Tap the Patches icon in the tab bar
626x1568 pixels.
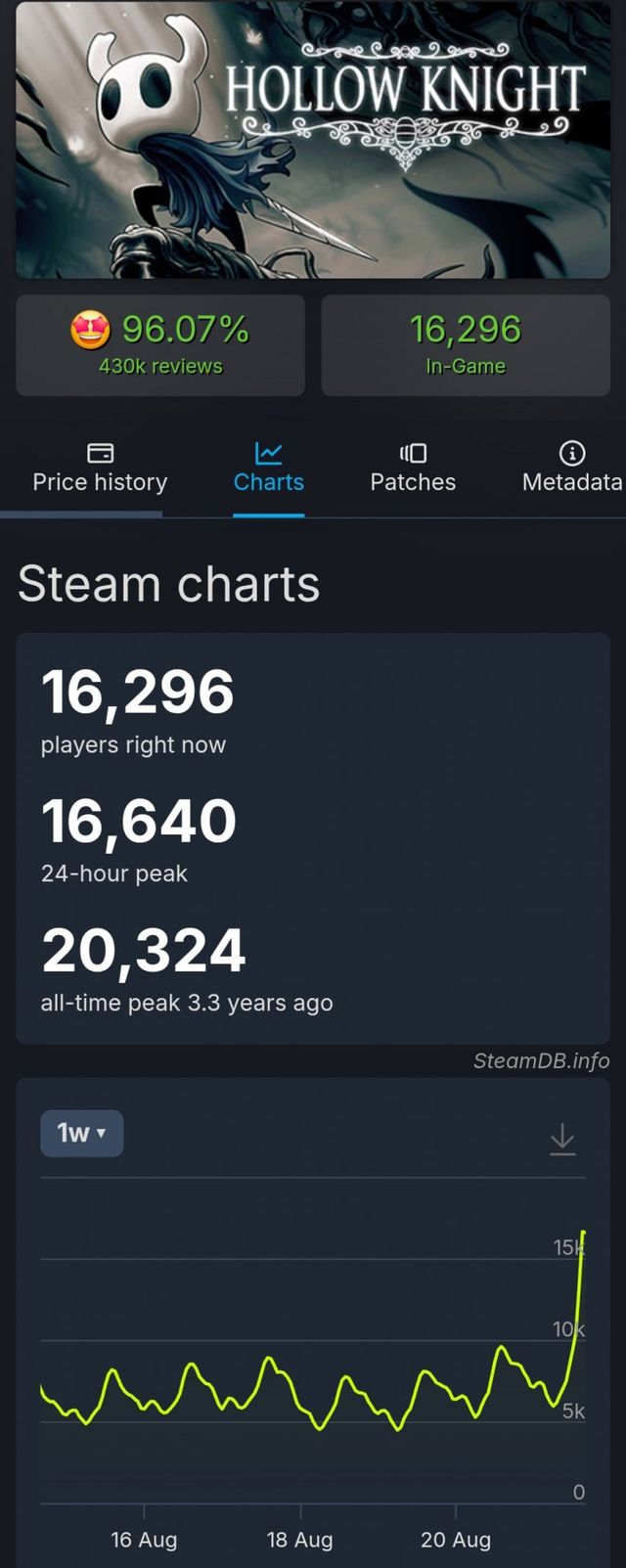(412, 453)
